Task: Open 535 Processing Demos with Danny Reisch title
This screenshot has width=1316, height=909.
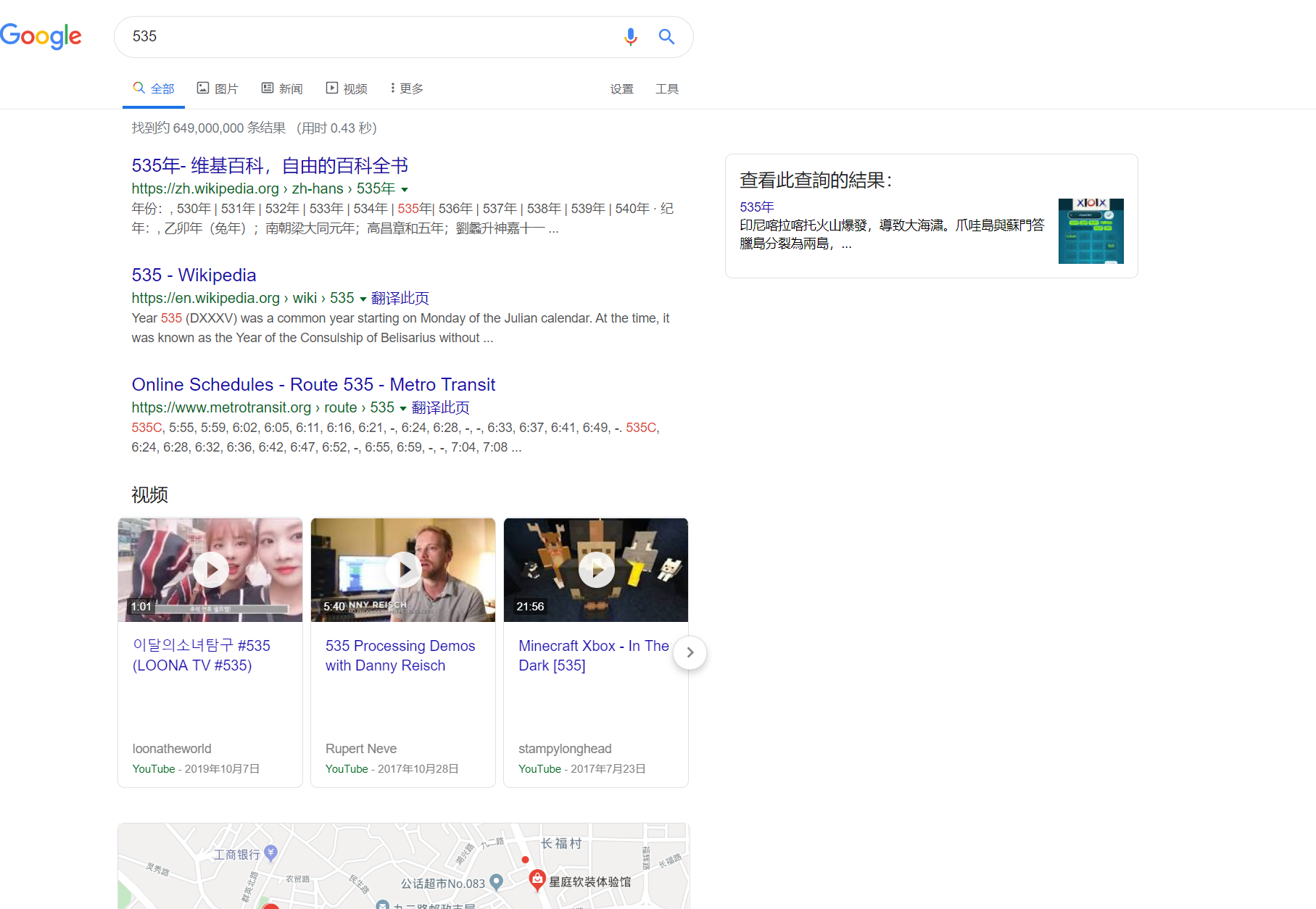Action: (400, 655)
